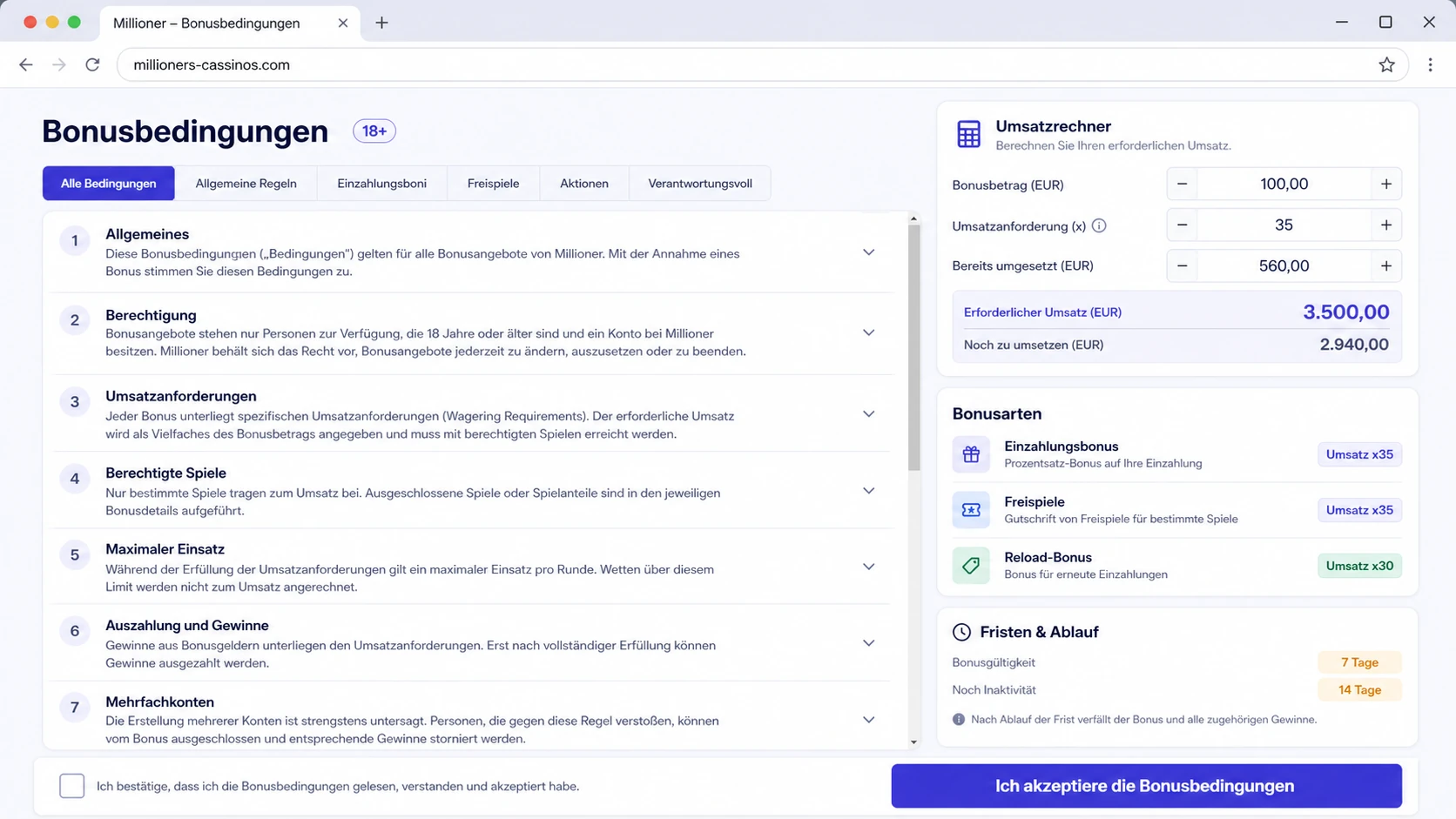
Task: Open the Aktionen tab
Action: pyautogui.click(x=584, y=184)
